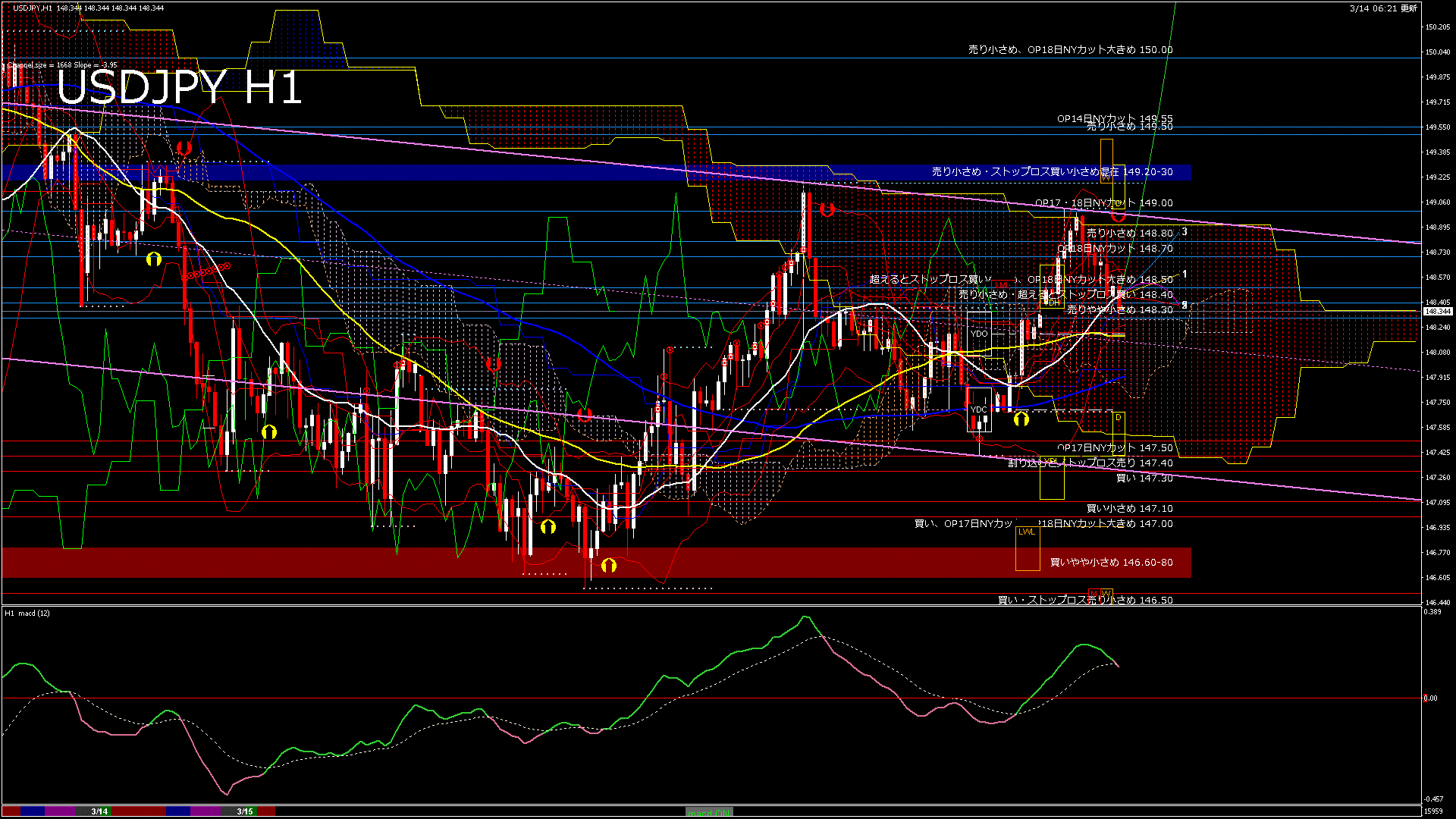Click the Channel size = 1668 Slope text
This screenshot has height=819, width=1456.
tap(62, 65)
